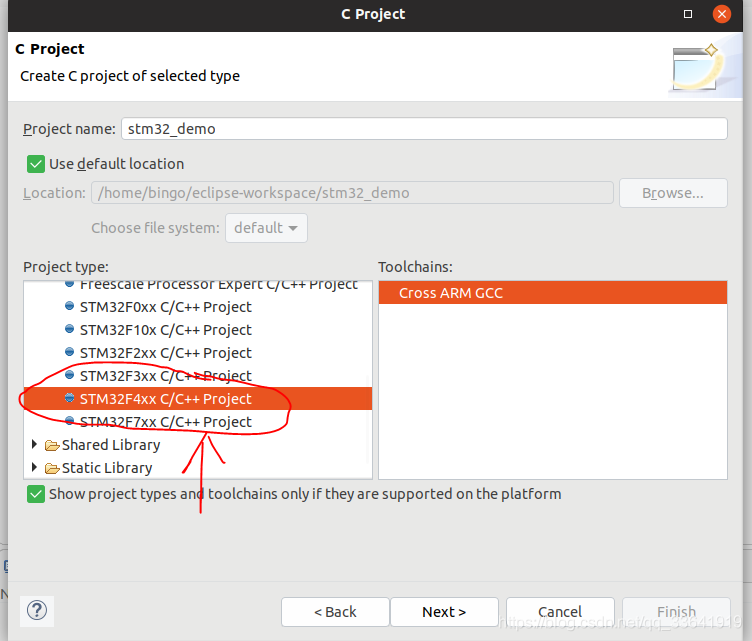
Task: Open the Choose file system dropdown
Action: click(x=266, y=228)
